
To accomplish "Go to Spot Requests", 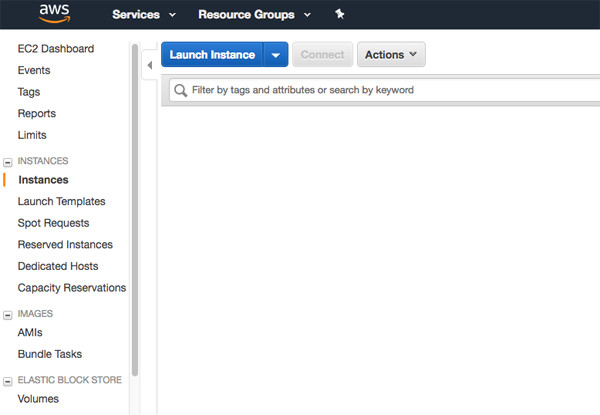I will click(x=53, y=223).
